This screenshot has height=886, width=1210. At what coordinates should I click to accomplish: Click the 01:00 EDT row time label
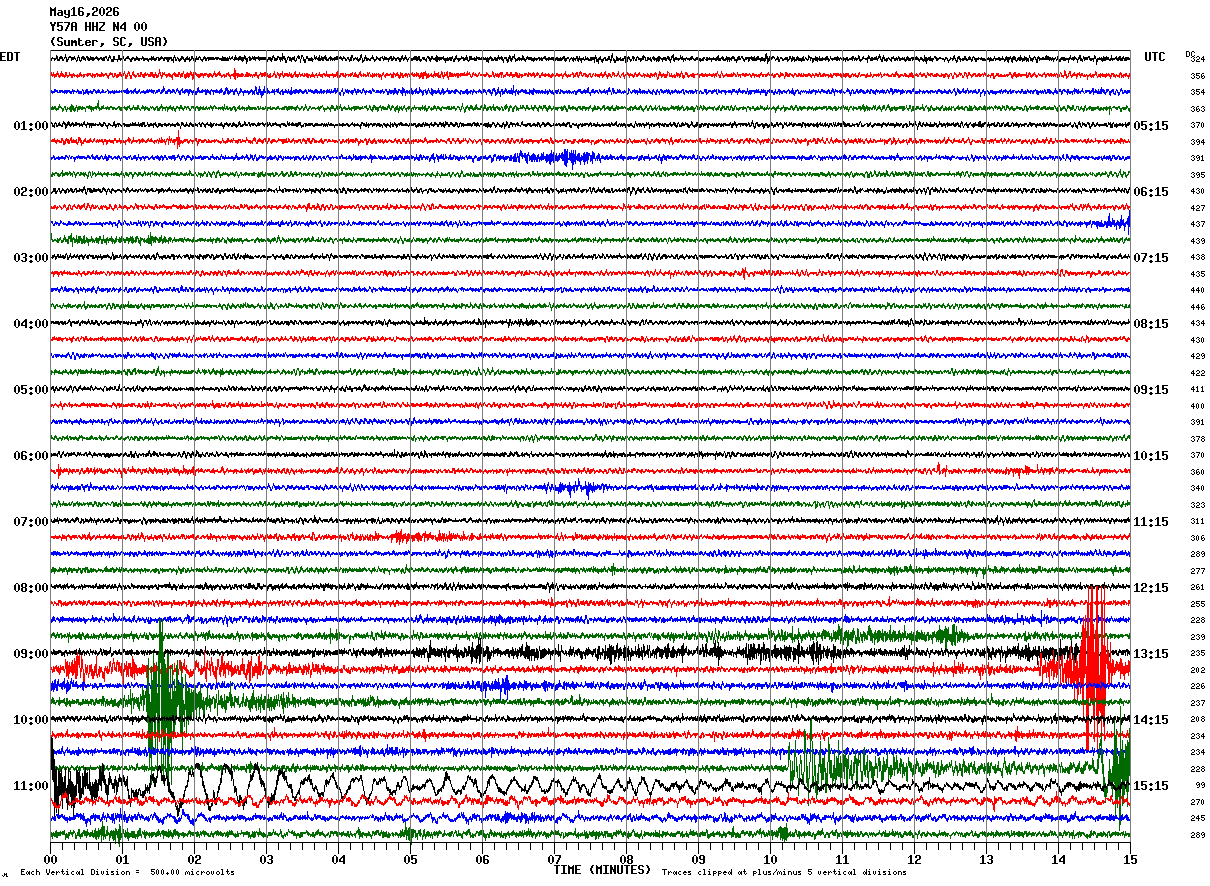pyautogui.click(x=31, y=126)
